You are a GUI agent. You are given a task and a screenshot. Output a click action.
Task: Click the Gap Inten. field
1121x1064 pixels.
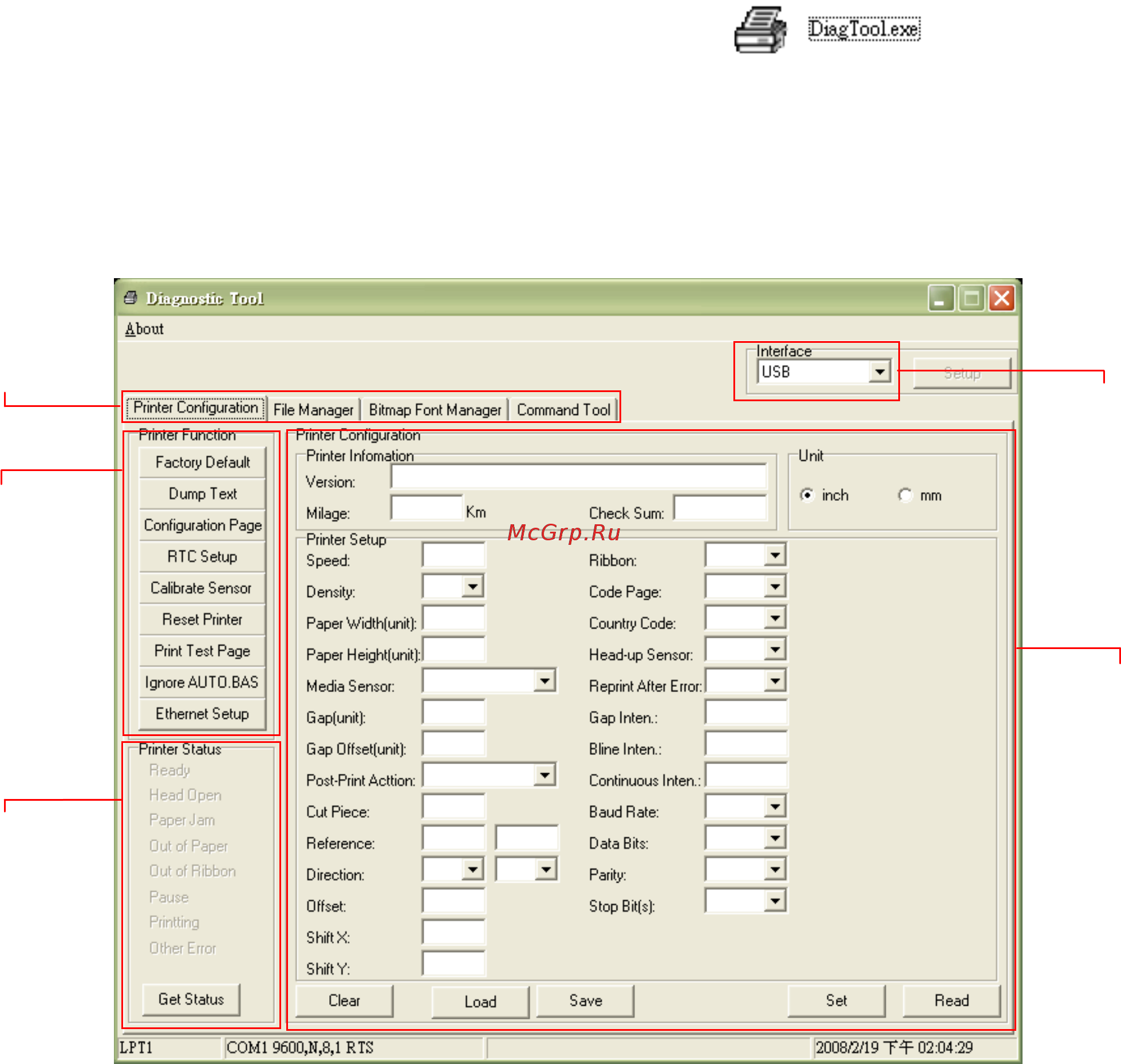[x=746, y=712]
